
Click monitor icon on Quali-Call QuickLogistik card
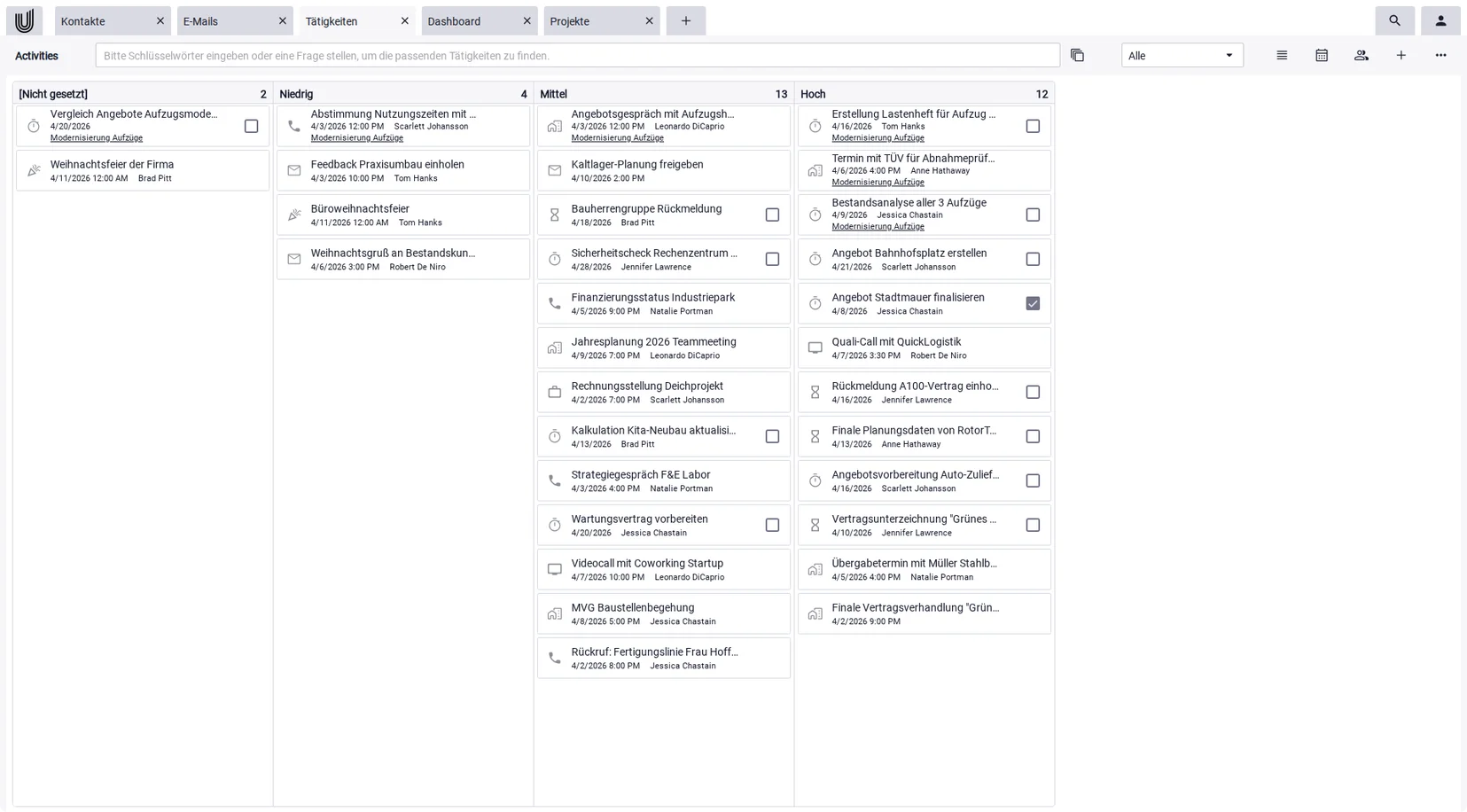(815, 347)
